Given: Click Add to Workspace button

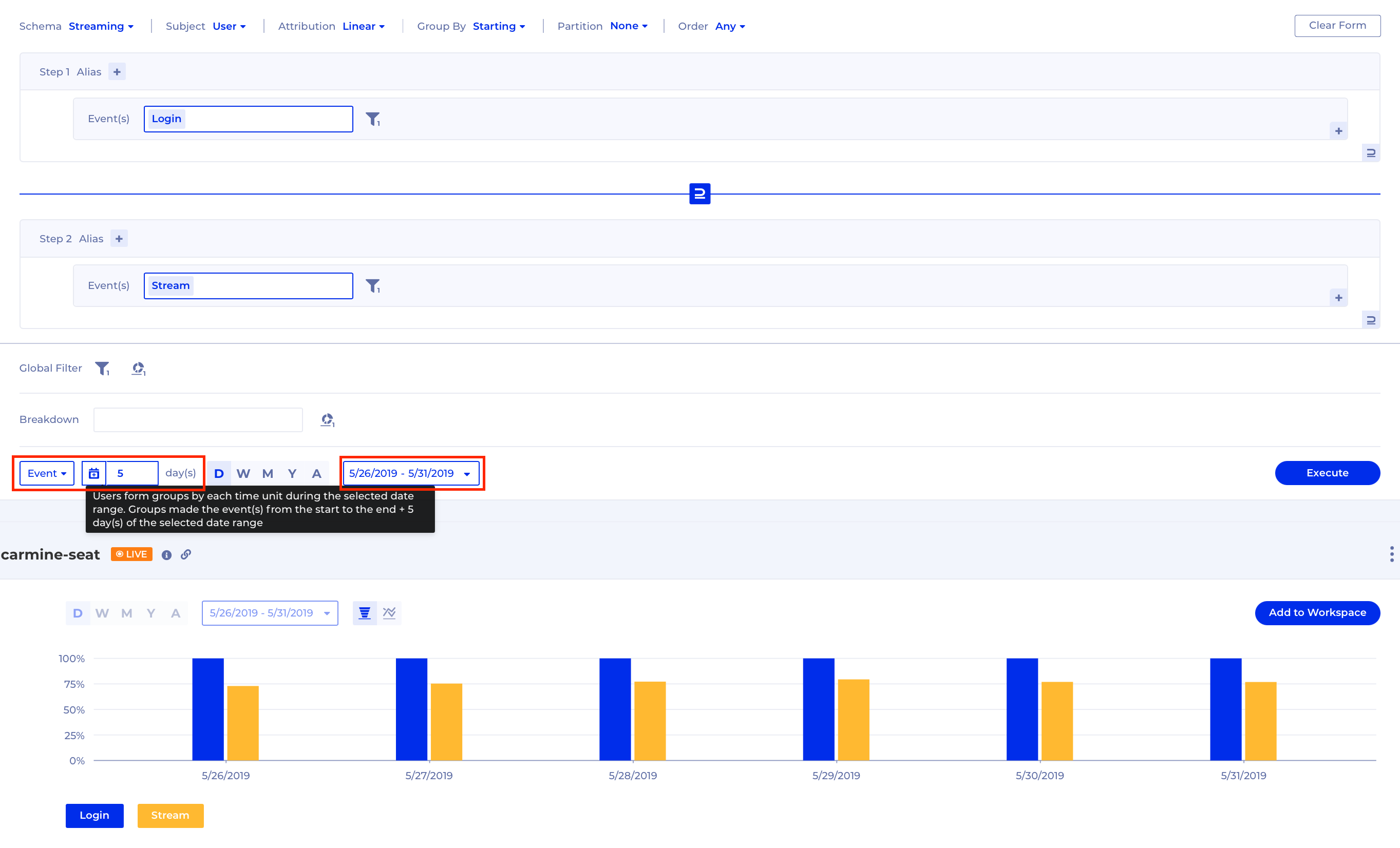Looking at the screenshot, I should coord(1316,612).
